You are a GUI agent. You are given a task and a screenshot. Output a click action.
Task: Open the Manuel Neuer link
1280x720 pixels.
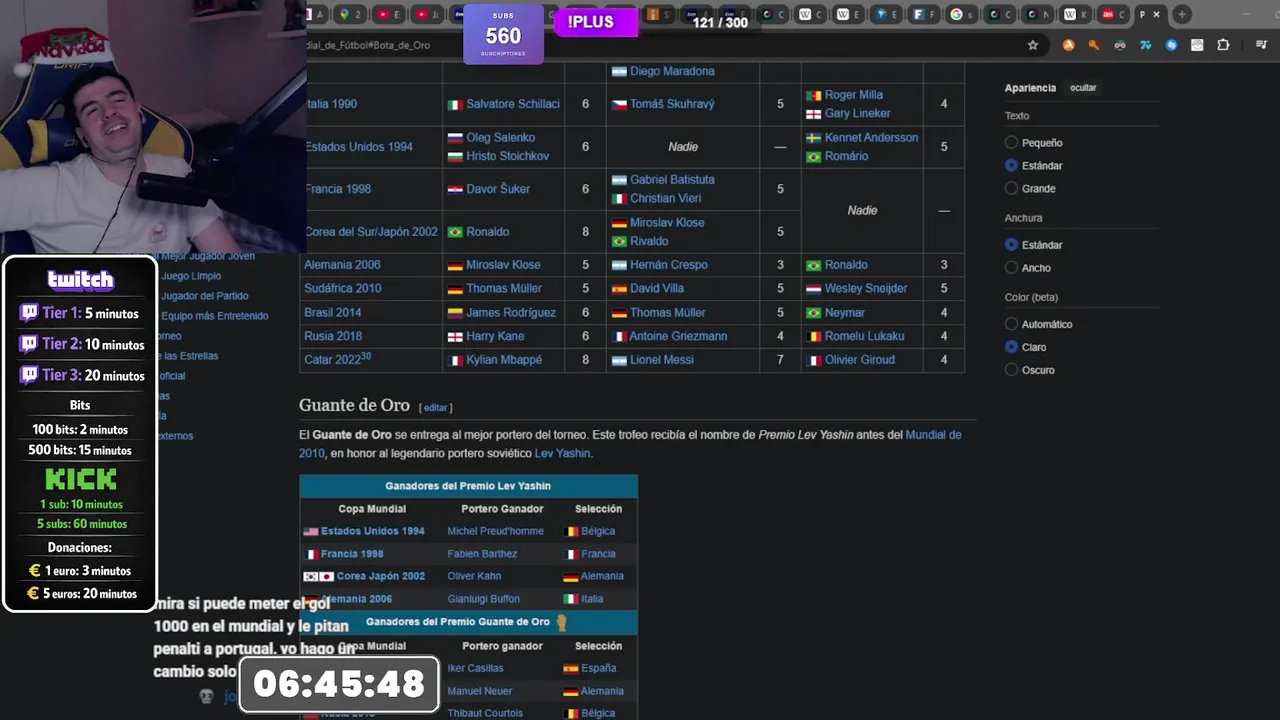(x=479, y=691)
